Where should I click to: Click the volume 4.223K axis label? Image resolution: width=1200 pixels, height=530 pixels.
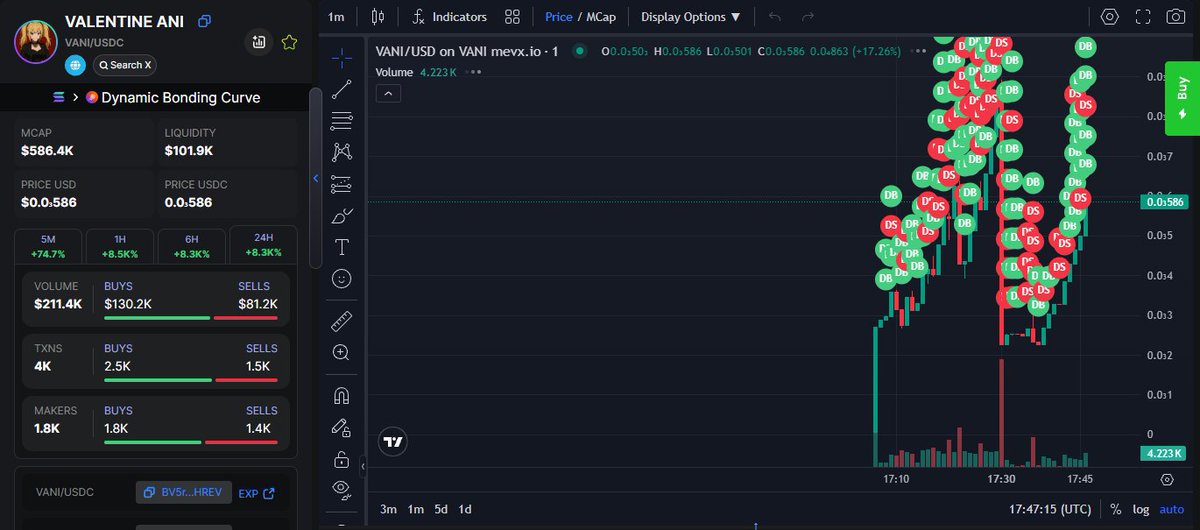point(1164,454)
